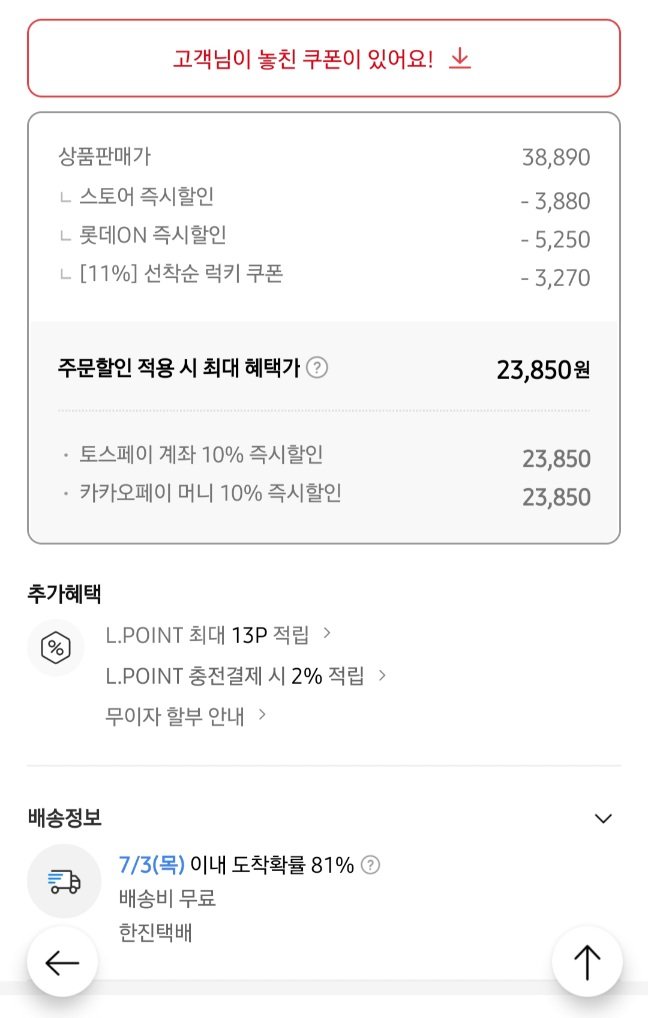648x1018 pixels.
Task: Tap the [11%] 선착순 럭키 쿠폰 line
Action: tap(181, 273)
